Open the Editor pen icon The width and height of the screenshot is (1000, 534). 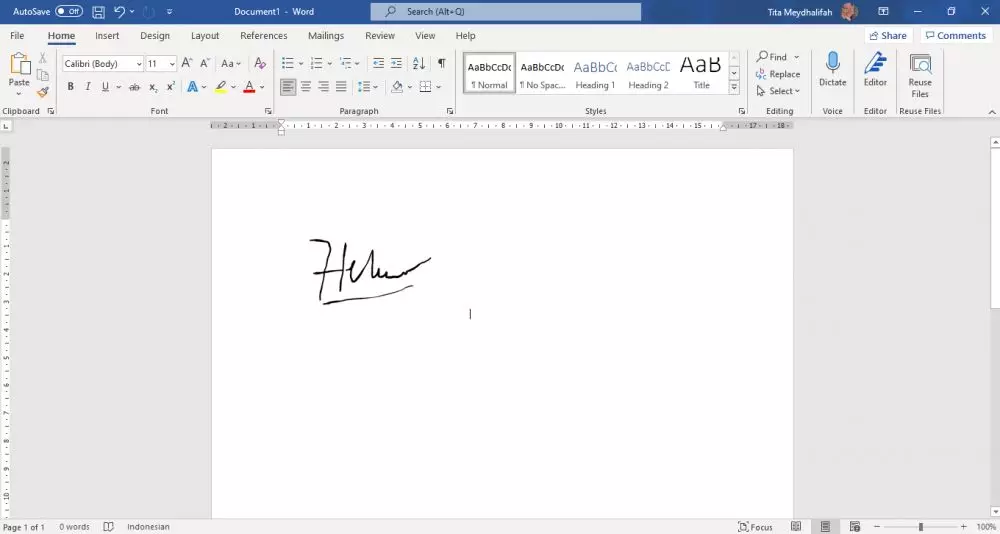point(875,64)
